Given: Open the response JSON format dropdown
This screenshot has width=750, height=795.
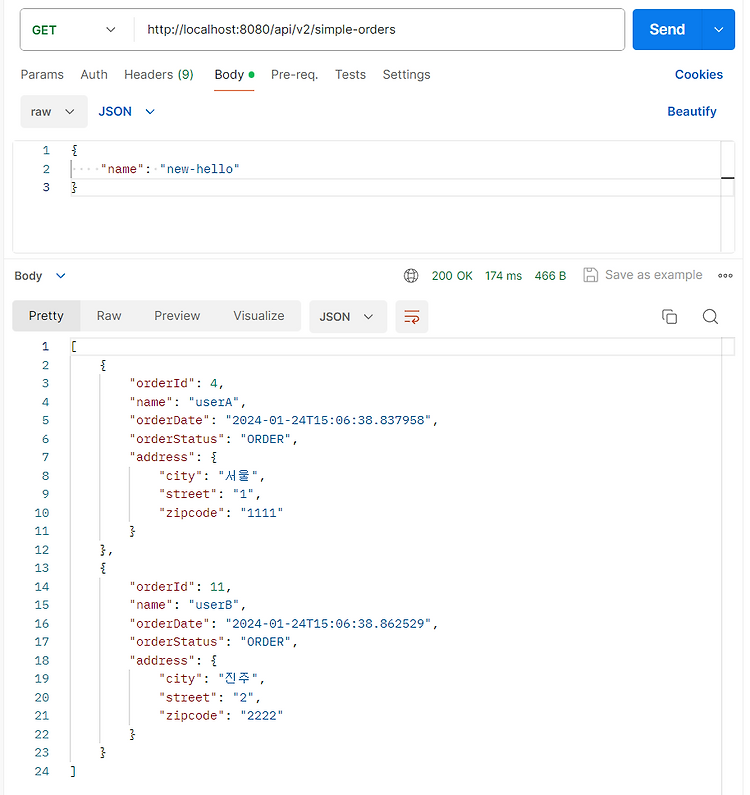Looking at the screenshot, I should (348, 317).
